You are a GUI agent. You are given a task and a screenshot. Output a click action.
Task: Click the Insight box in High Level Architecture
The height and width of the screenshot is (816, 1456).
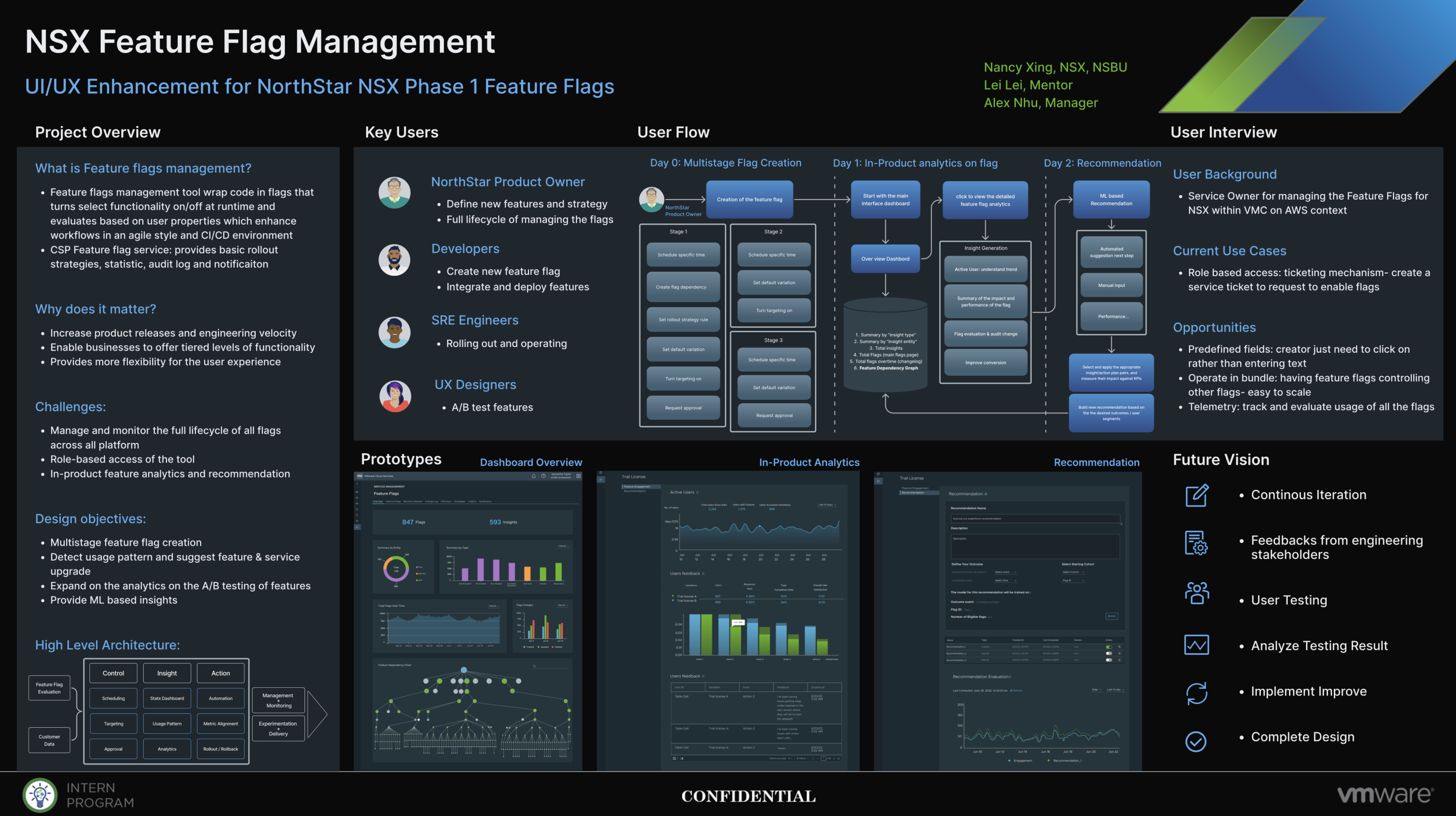click(167, 673)
